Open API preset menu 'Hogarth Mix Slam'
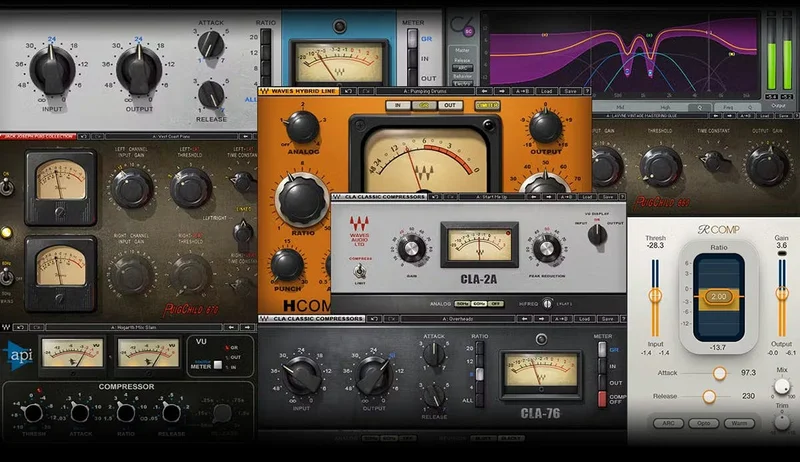Viewport: 800px width, 462px height. click(134, 327)
